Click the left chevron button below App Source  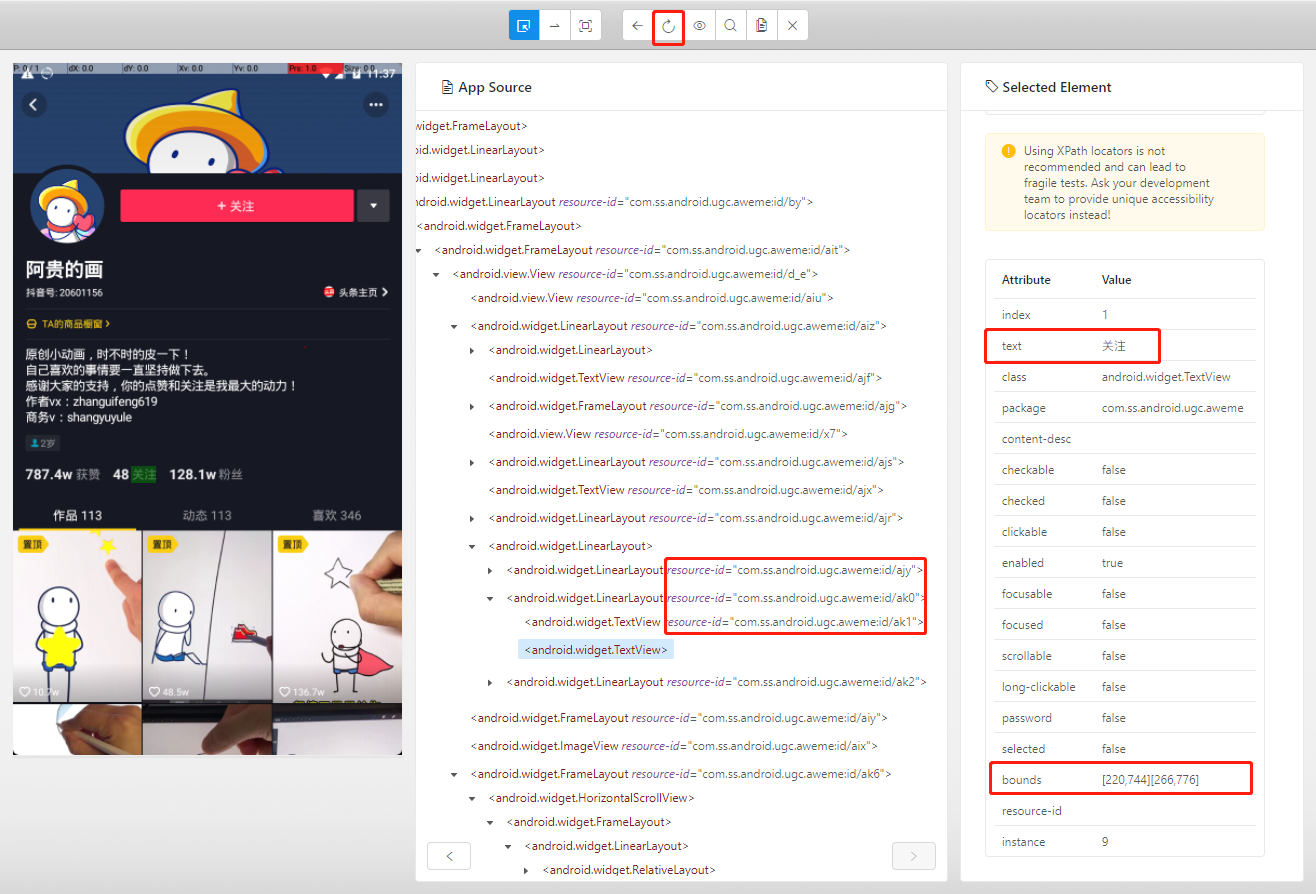(449, 856)
